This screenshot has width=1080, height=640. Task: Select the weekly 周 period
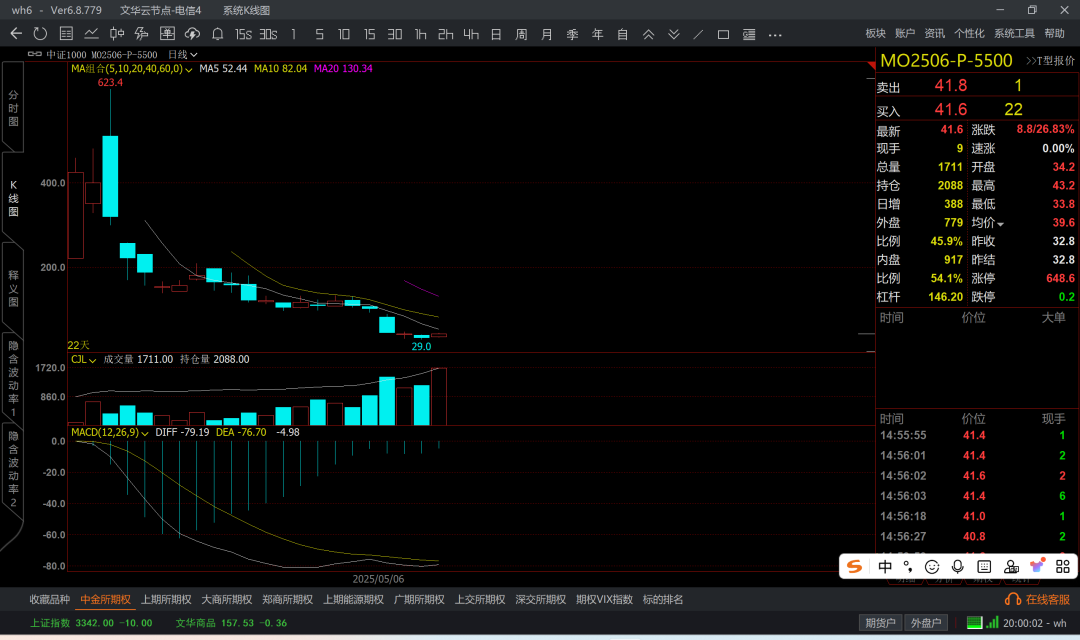coord(521,34)
